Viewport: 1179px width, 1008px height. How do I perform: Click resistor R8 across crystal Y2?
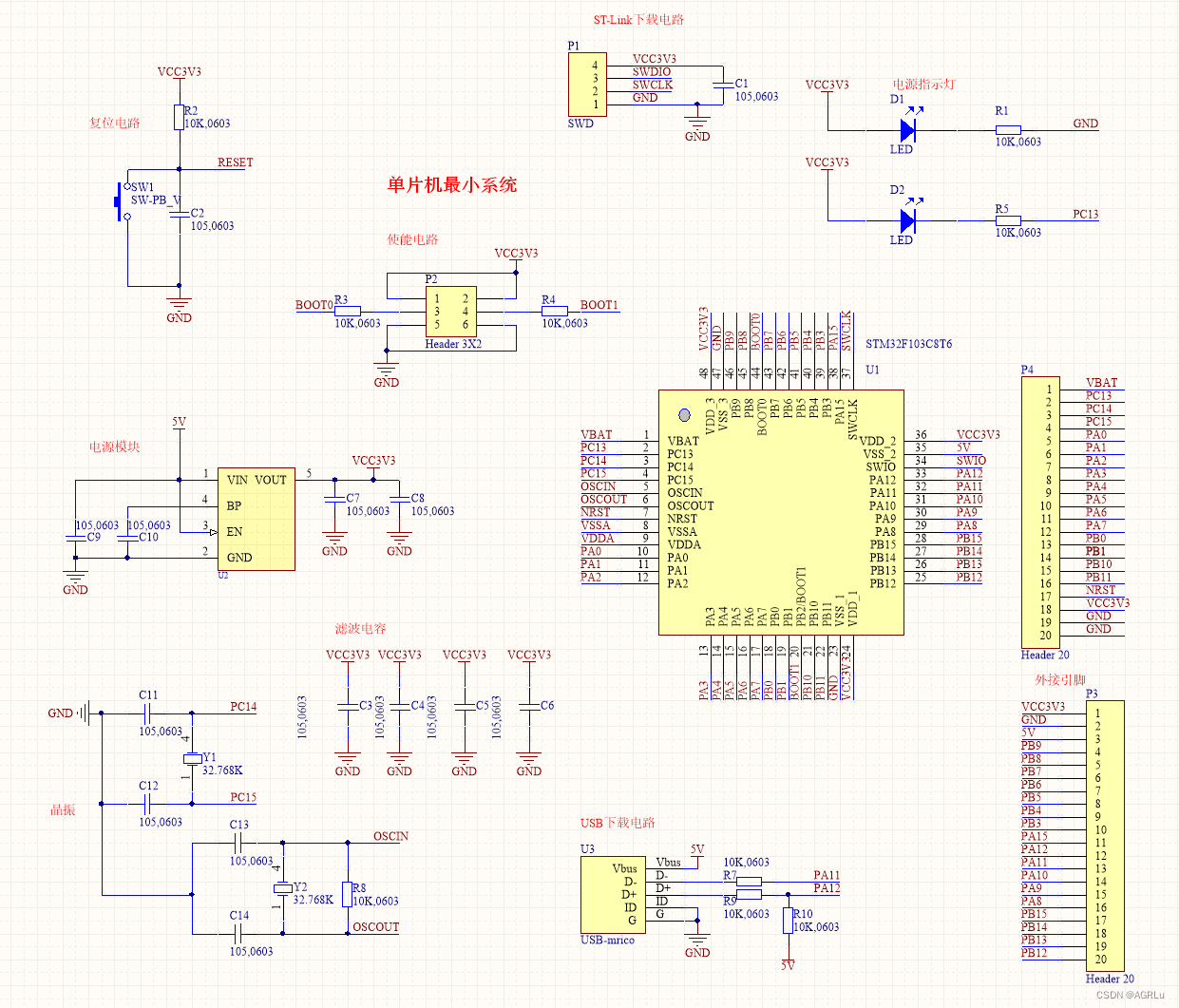click(348, 893)
